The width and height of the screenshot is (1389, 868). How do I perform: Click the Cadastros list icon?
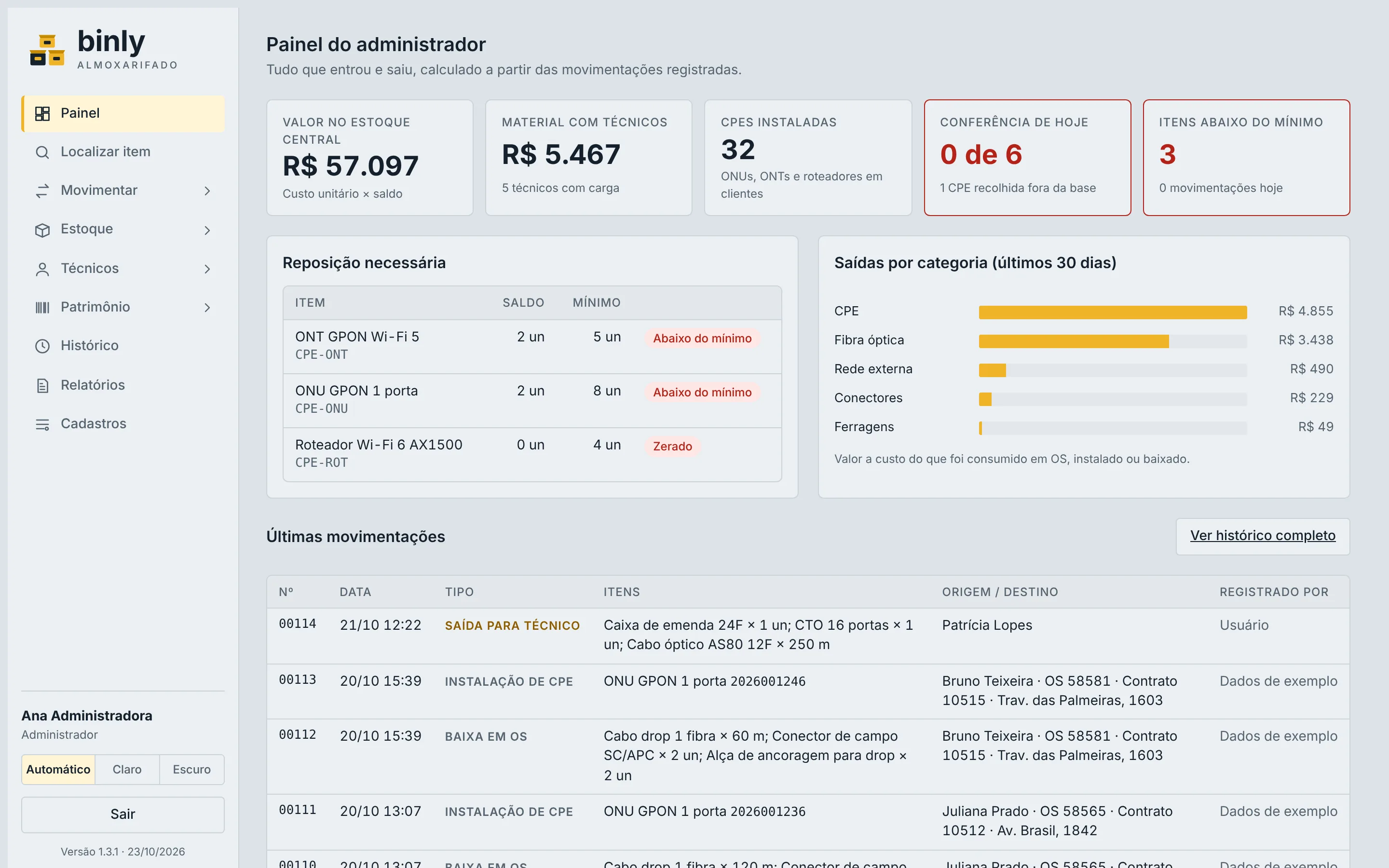42,424
